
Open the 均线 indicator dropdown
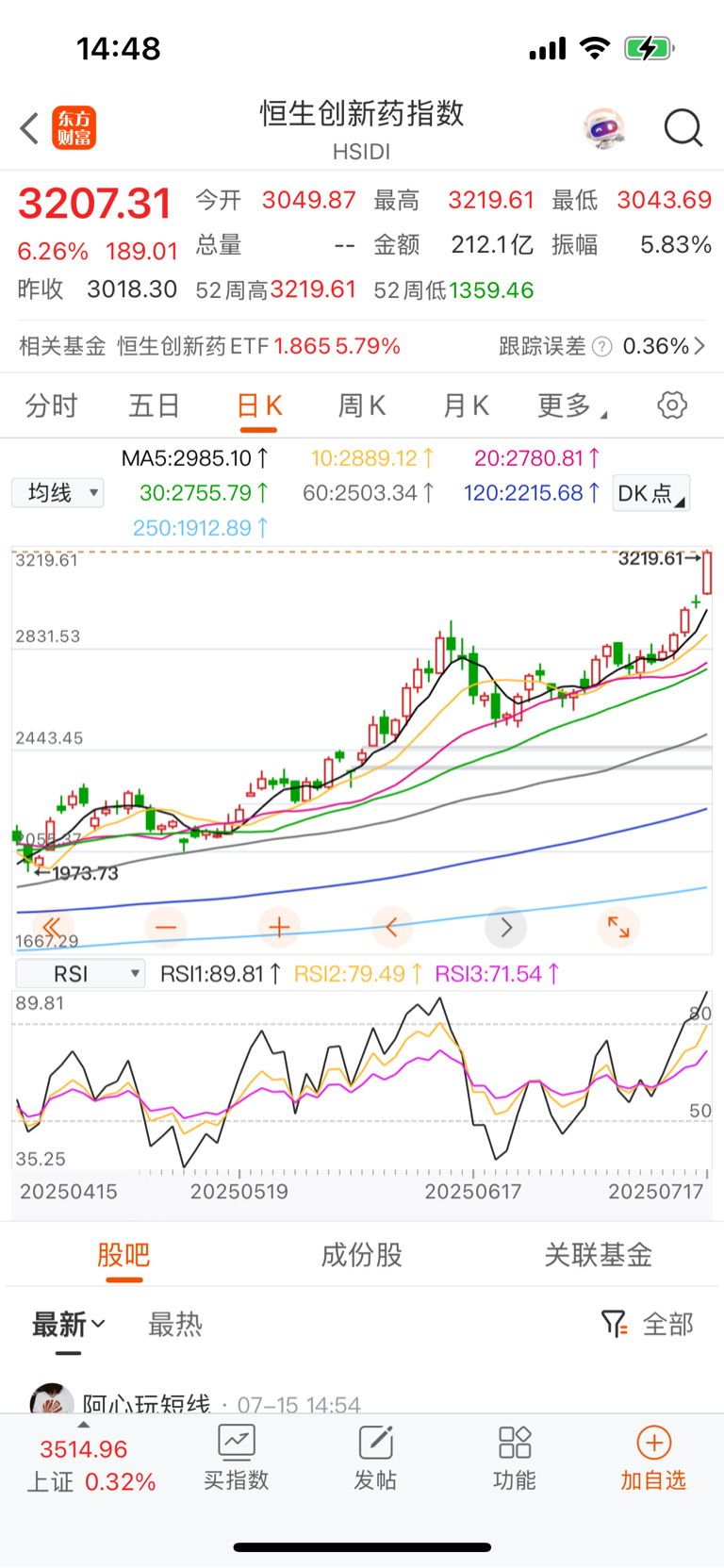(x=58, y=492)
